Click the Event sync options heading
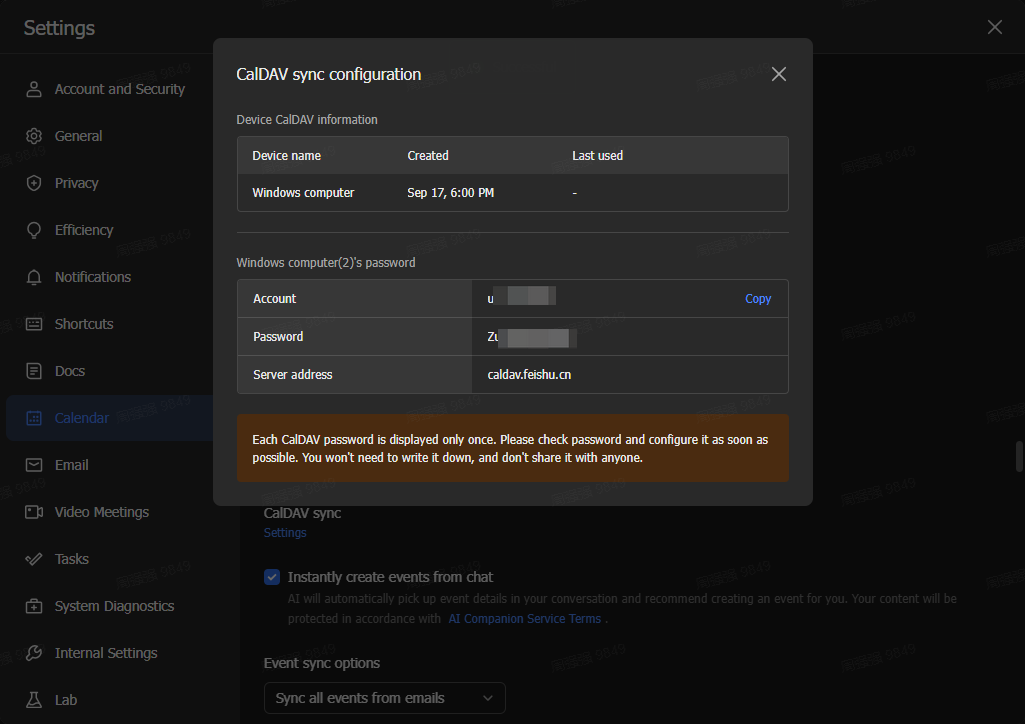 coord(322,663)
